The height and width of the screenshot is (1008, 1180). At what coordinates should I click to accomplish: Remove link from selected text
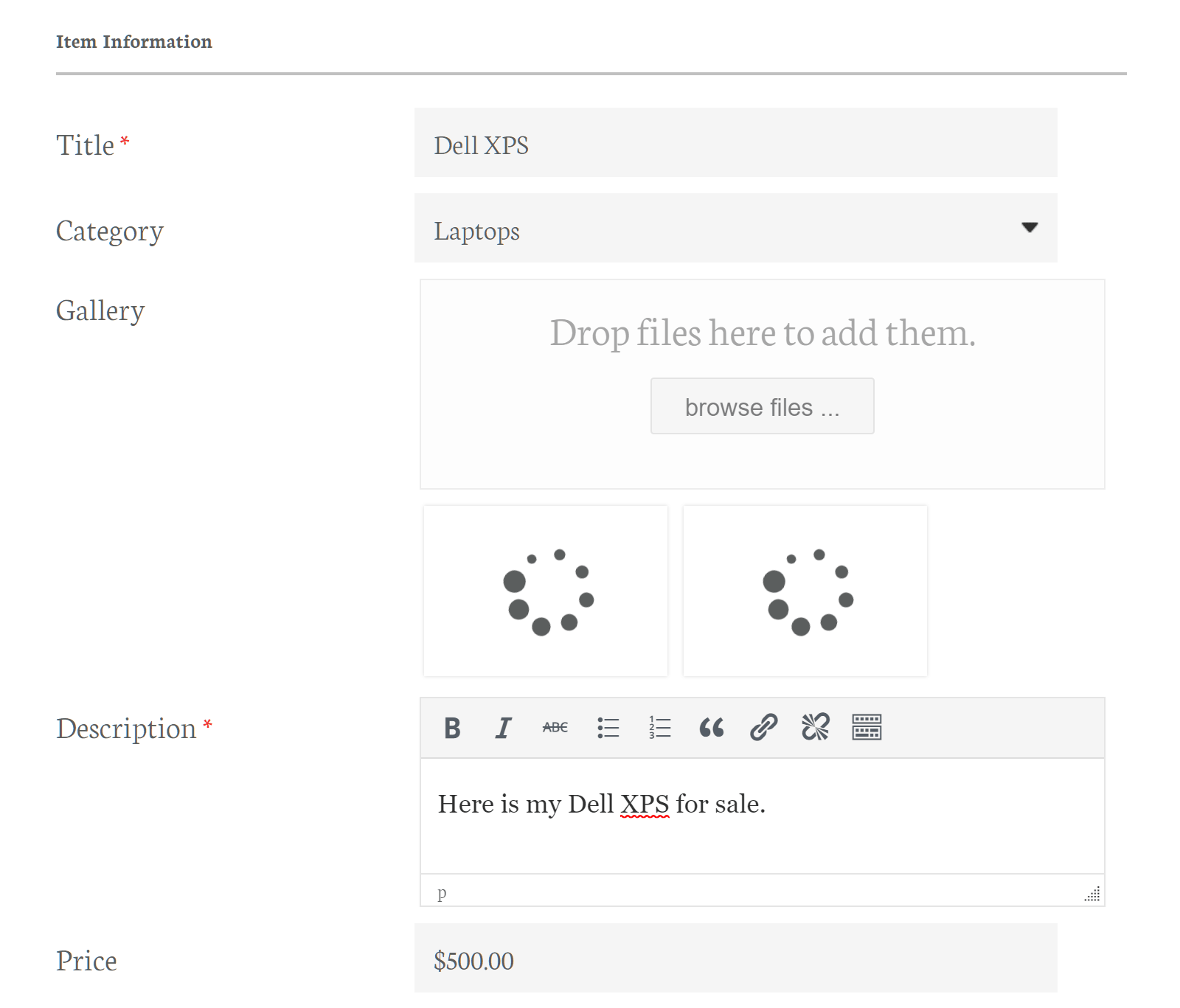(x=815, y=728)
